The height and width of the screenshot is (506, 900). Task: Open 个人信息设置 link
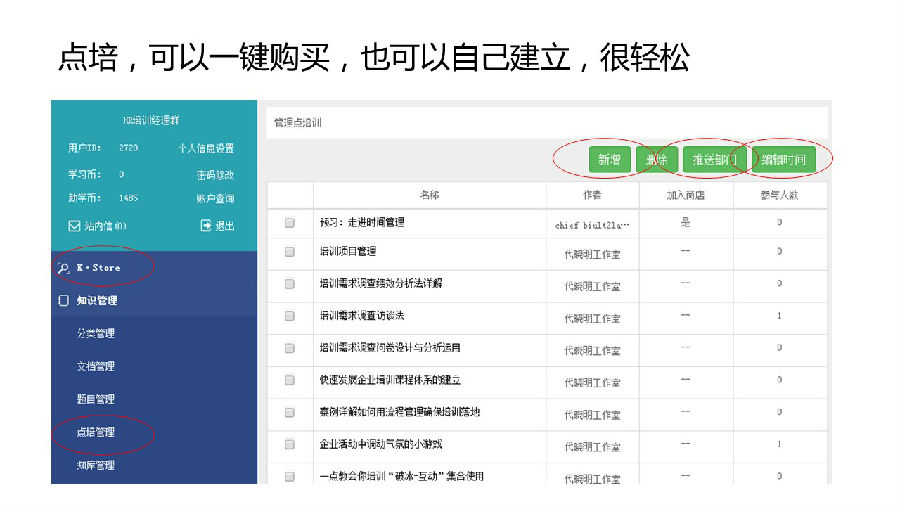206,148
